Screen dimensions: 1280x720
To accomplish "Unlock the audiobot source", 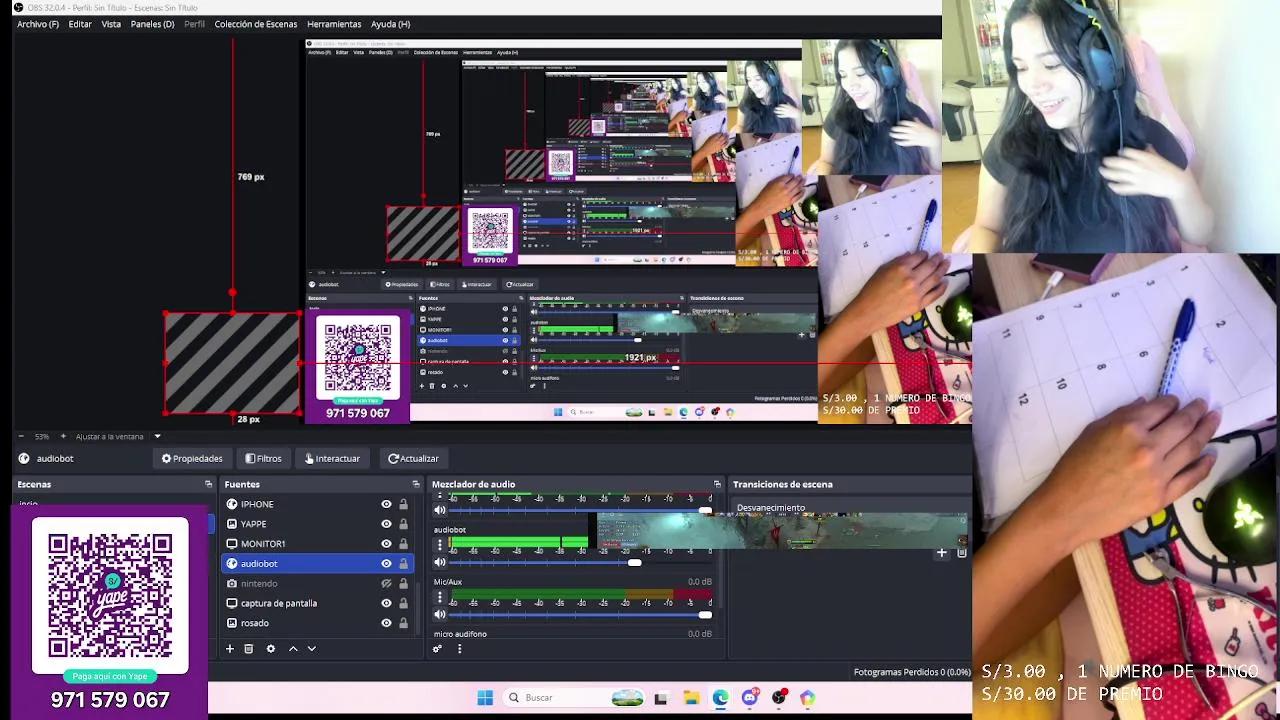I will [403, 564].
